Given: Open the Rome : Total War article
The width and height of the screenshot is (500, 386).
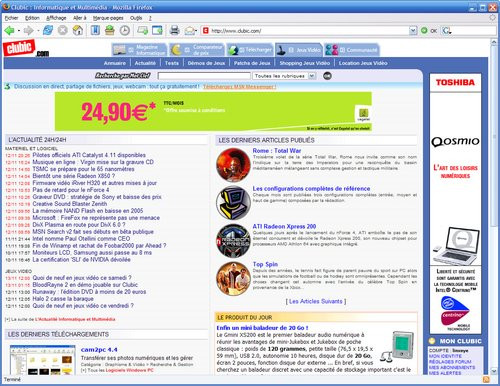Looking at the screenshot, I should click(x=277, y=151).
